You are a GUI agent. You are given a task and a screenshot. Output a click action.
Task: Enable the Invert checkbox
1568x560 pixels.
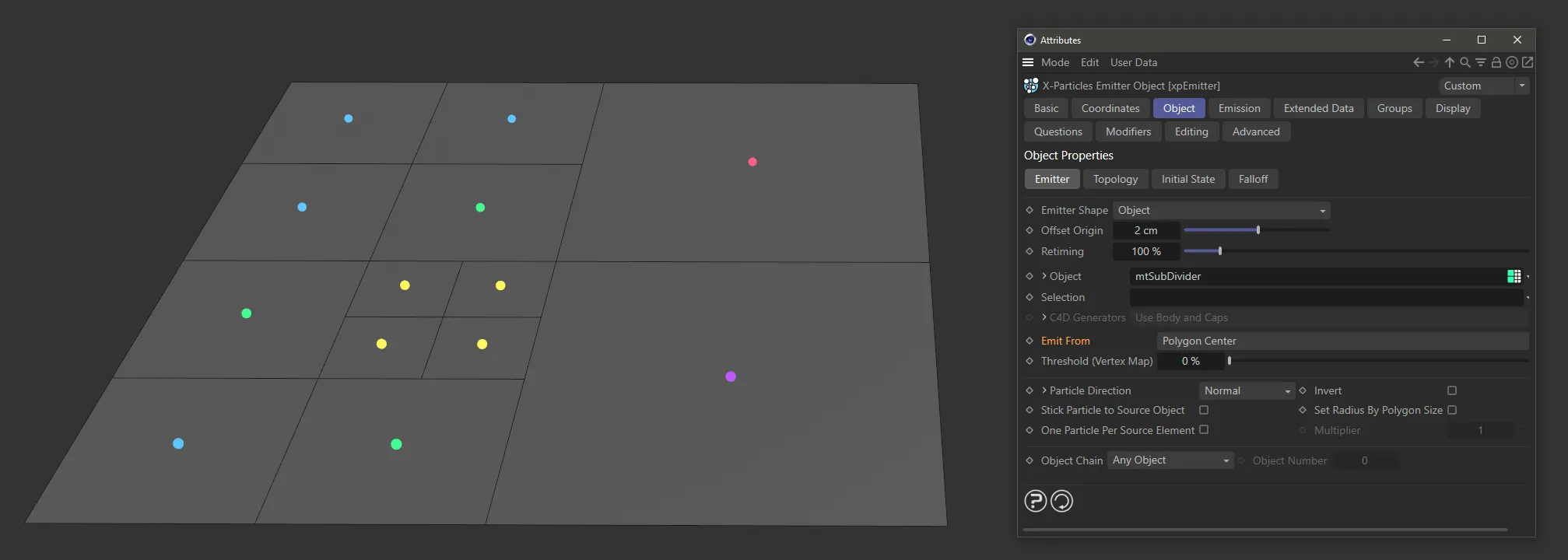[1452, 390]
